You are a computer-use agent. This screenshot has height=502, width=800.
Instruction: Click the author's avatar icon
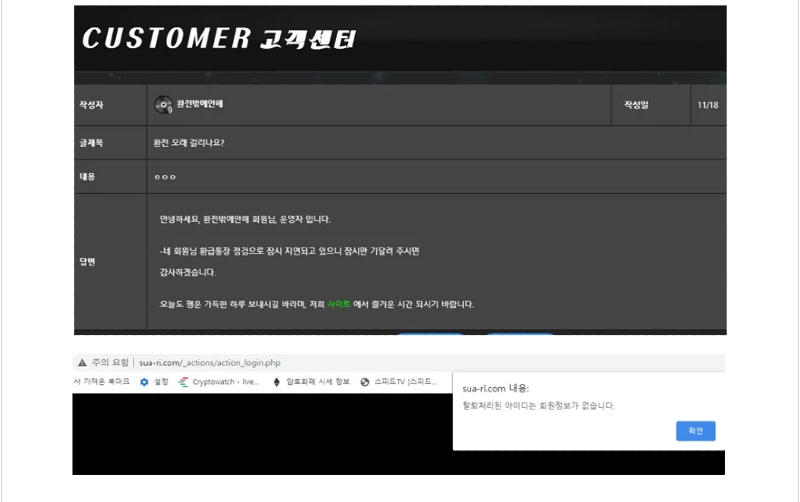coord(164,104)
